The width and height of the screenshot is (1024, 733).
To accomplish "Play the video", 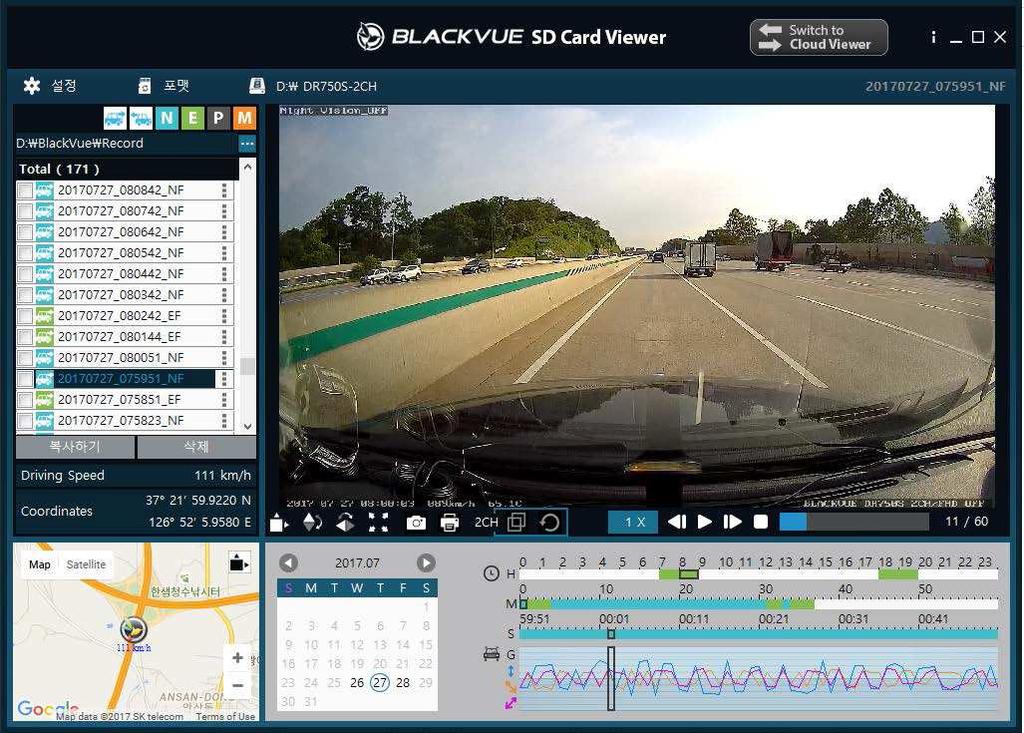I will click(705, 522).
